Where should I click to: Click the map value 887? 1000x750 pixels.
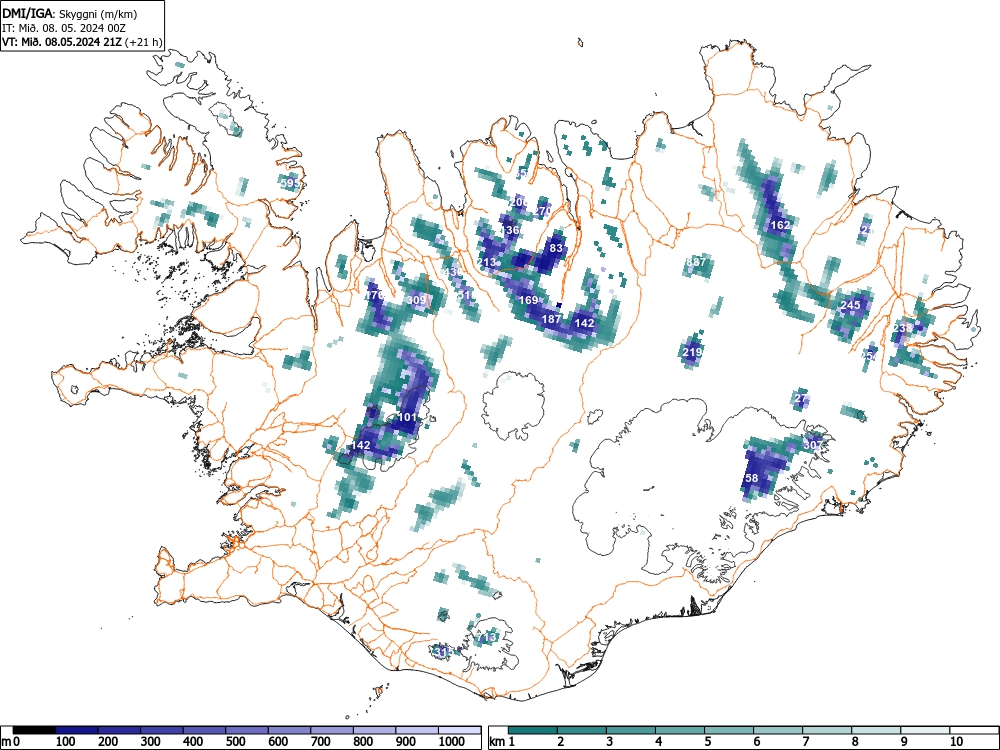(696, 262)
